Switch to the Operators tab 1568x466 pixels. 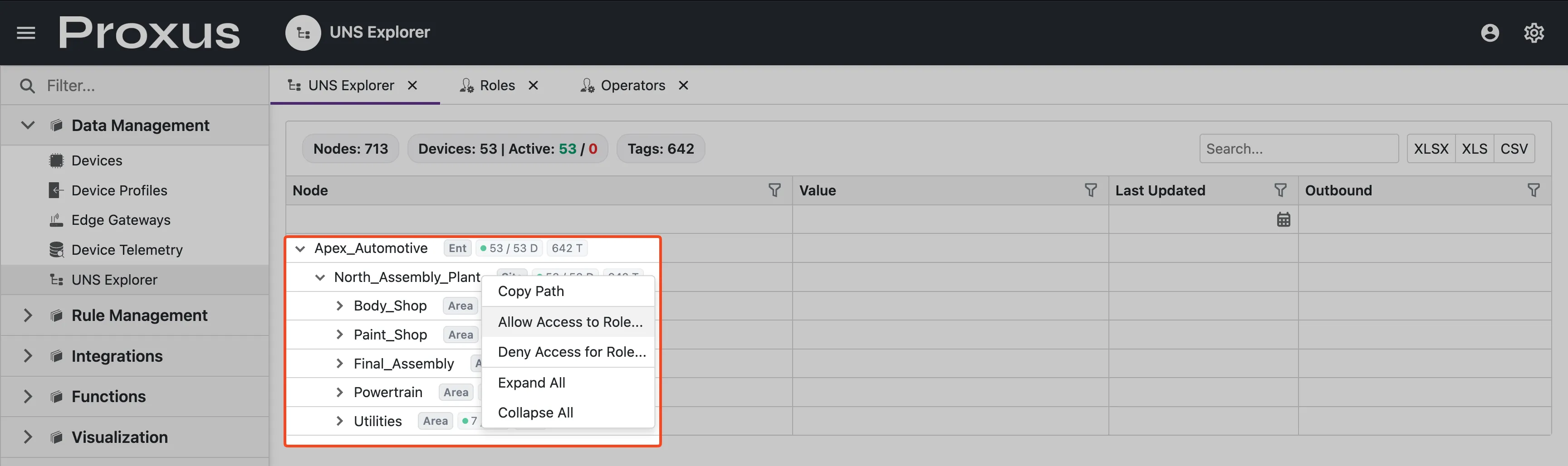click(x=632, y=86)
